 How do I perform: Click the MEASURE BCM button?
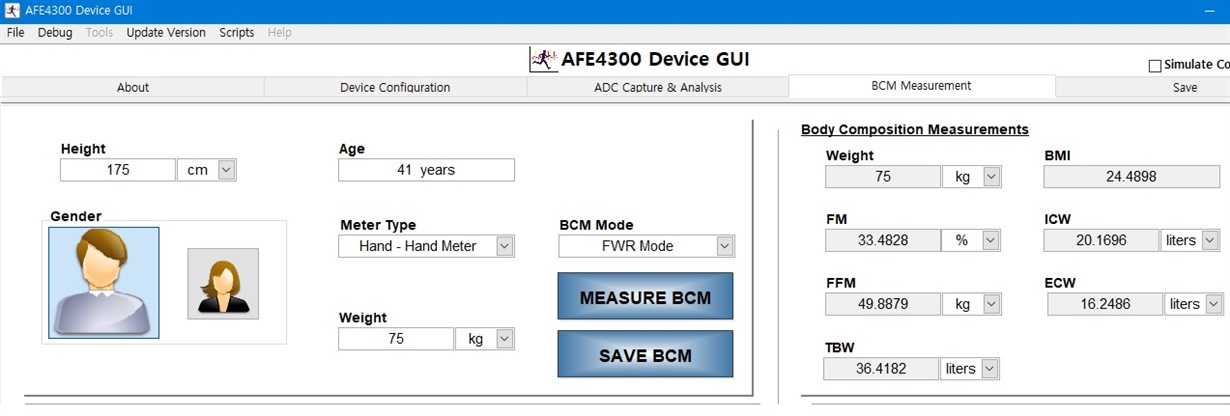(645, 297)
